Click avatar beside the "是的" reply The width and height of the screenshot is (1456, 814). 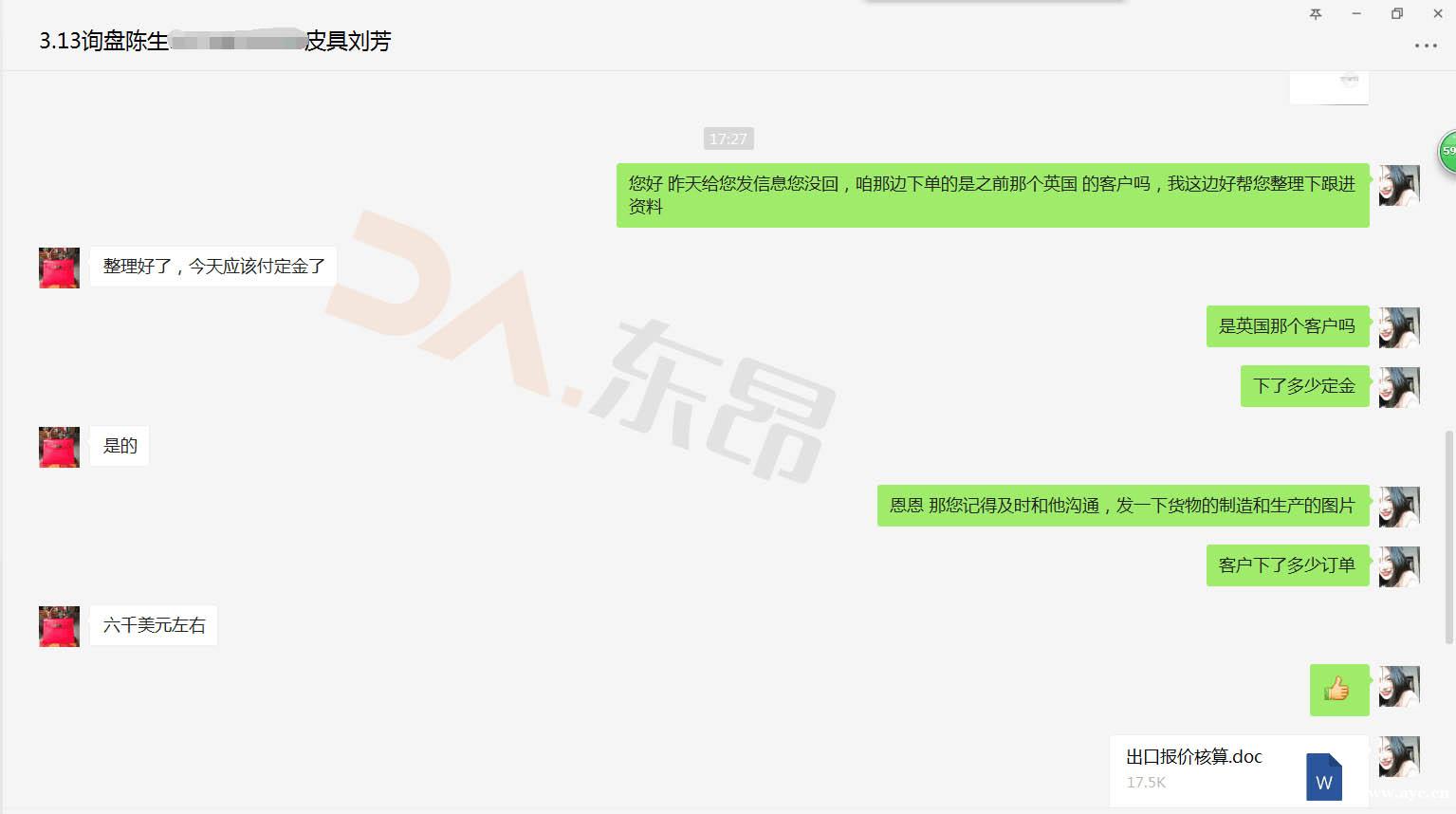[59, 447]
